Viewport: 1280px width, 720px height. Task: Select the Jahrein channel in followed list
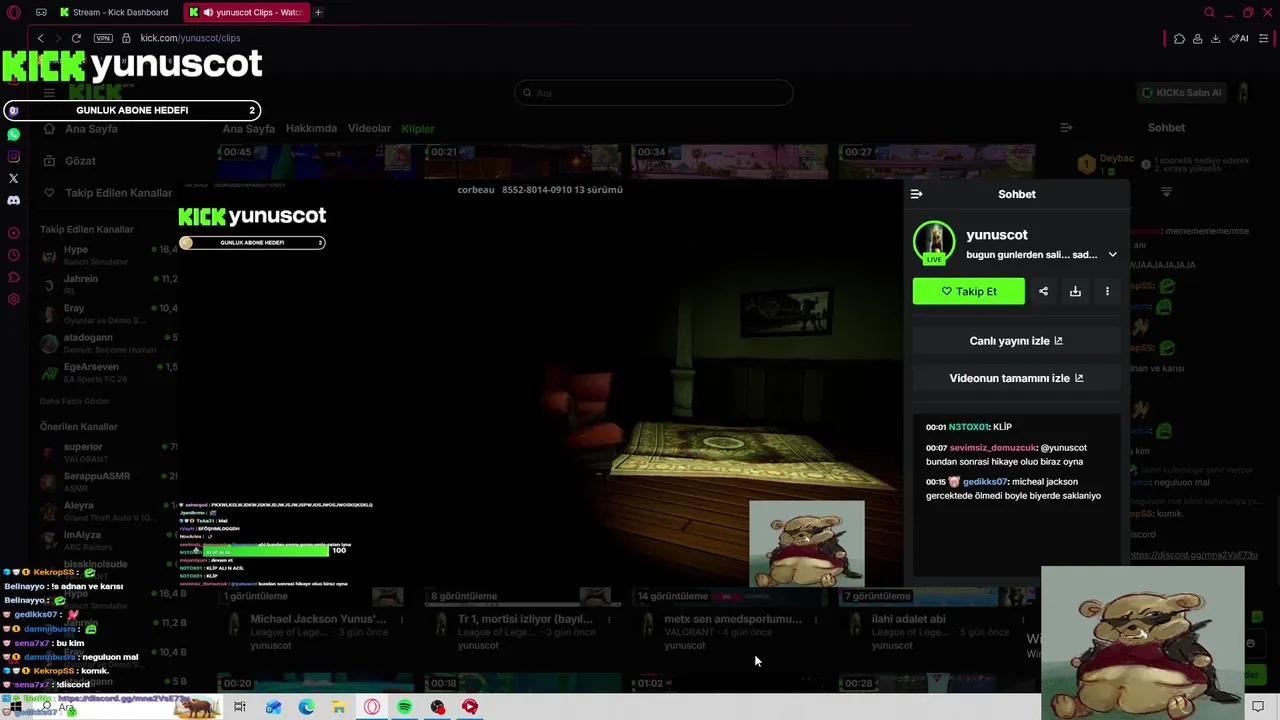tap(108, 284)
